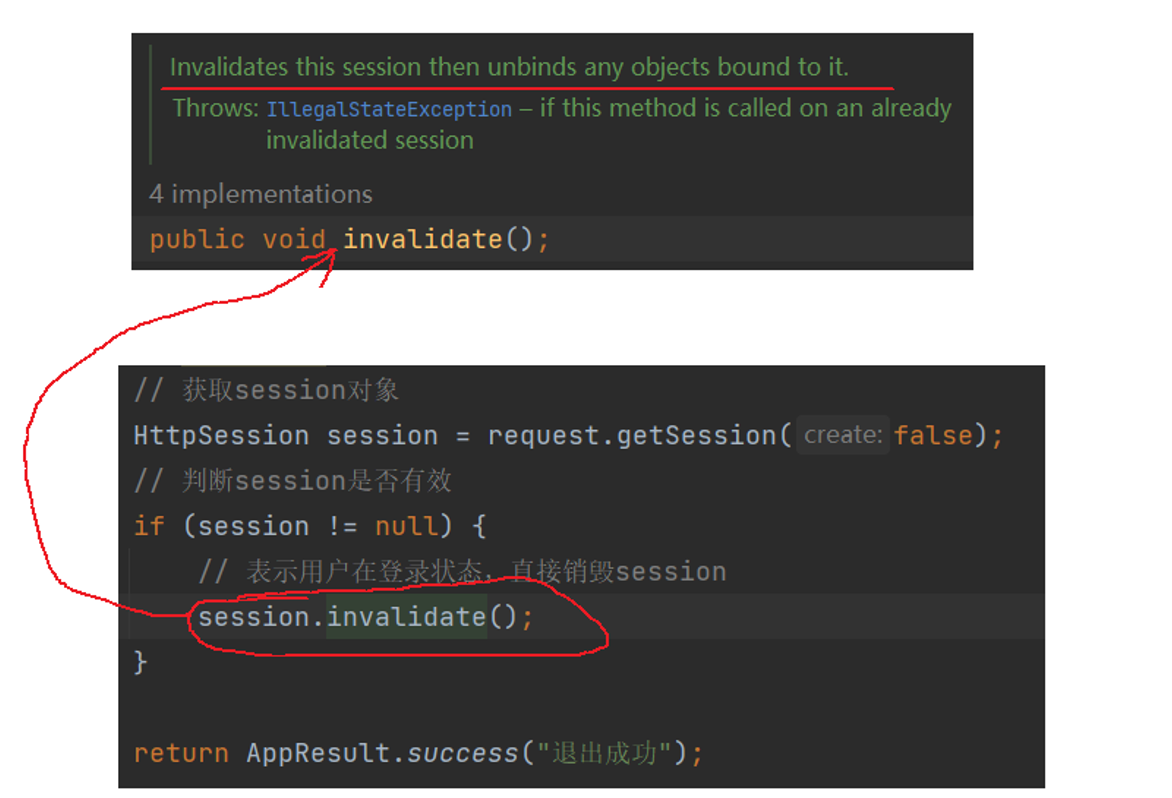
Task: Click the 'Throws:' label in the doc
Action: [x=216, y=108]
